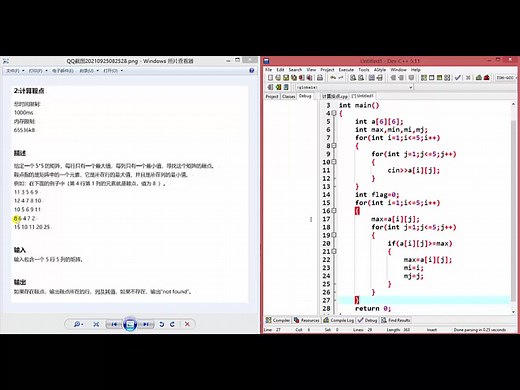Viewport: 520px width, 390px height.
Task: Open Photo Viewer help icon
Action: tap(252, 71)
